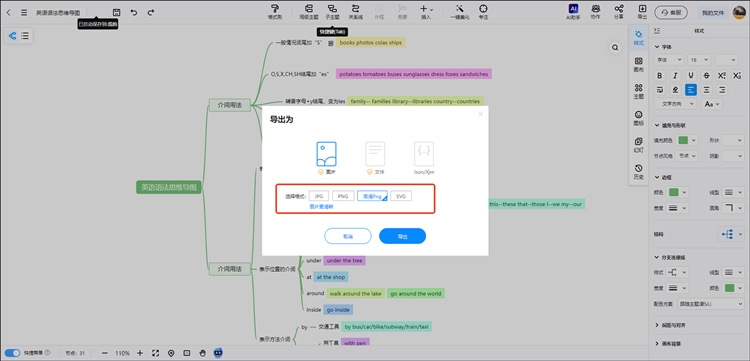The width and height of the screenshot is (750, 361).
Task: Select right text alignment
Action: (x=722, y=89)
